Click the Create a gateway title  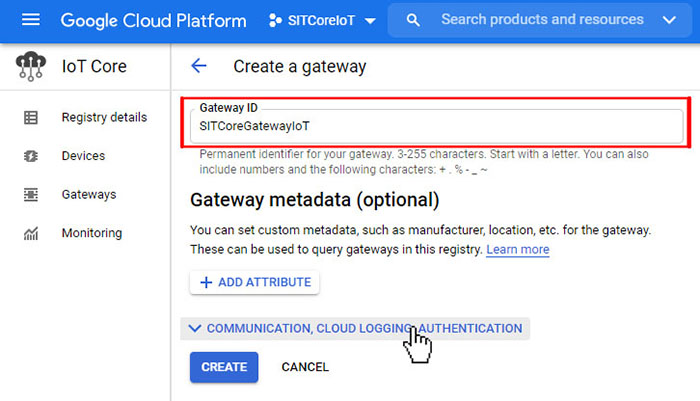pyautogui.click(x=300, y=67)
